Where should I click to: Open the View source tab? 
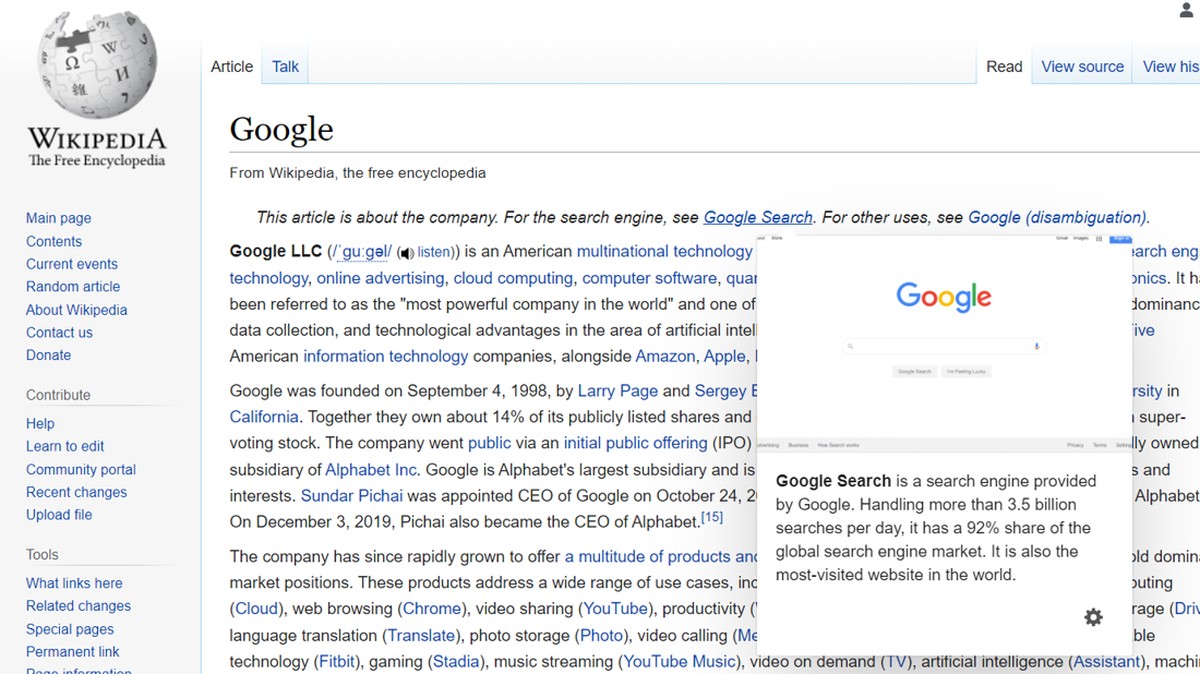click(x=1082, y=66)
